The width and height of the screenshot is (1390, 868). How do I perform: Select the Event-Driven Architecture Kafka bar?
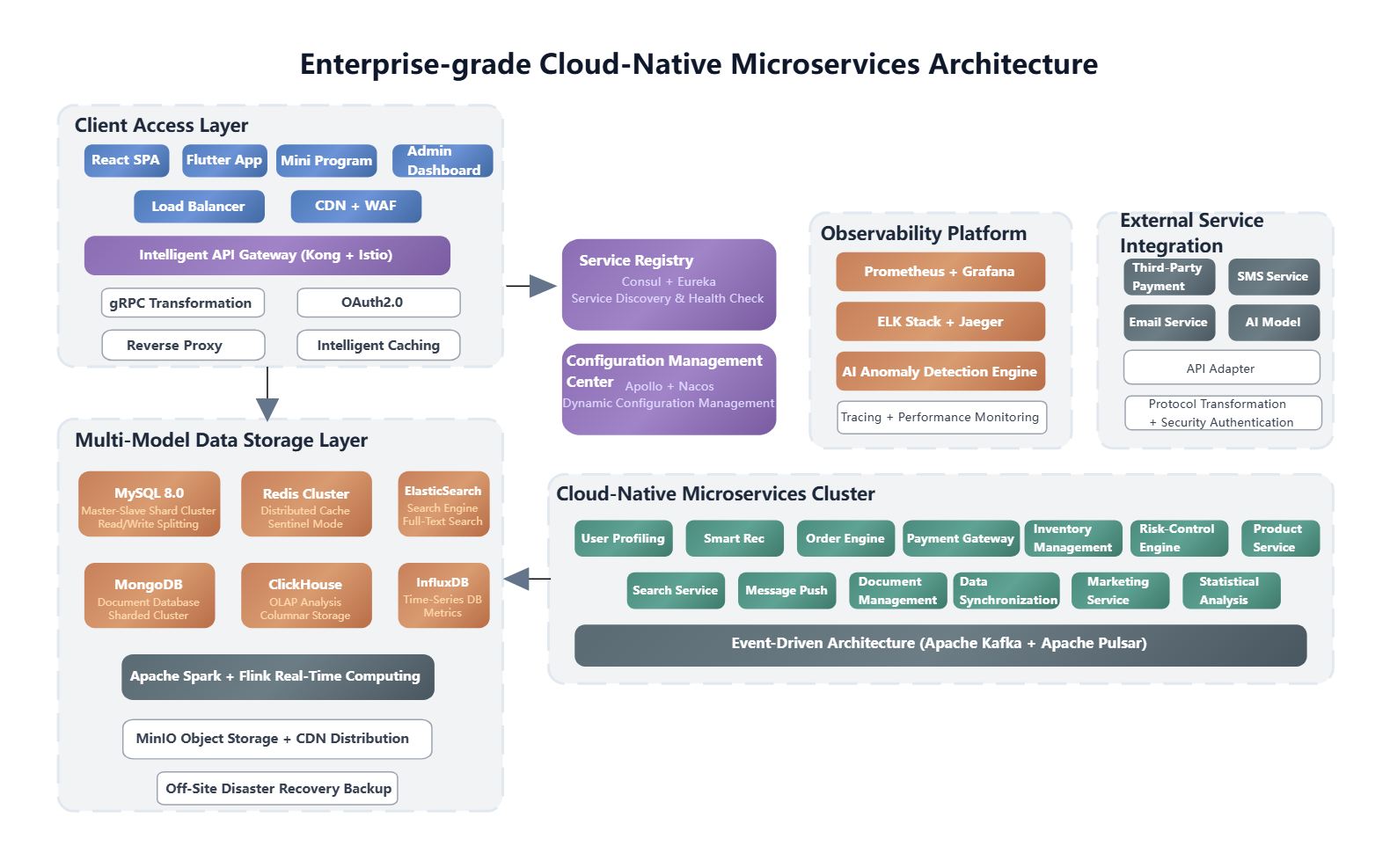[x=940, y=645]
